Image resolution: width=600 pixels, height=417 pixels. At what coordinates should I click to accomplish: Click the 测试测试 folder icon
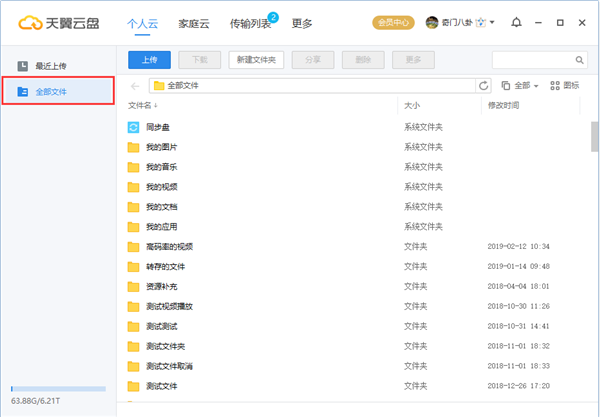click(133, 326)
